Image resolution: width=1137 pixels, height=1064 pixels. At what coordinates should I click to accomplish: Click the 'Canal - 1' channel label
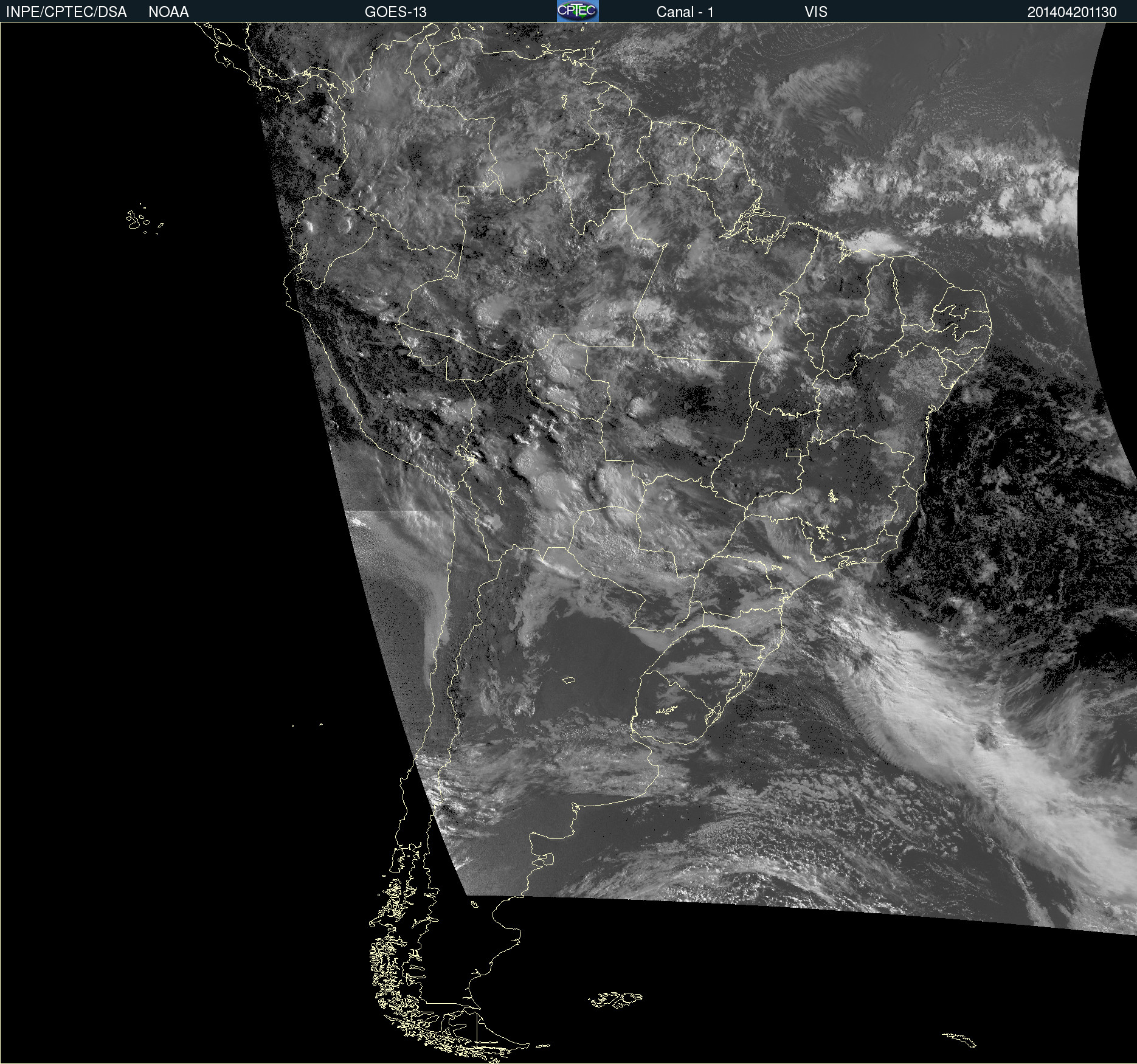(x=685, y=12)
